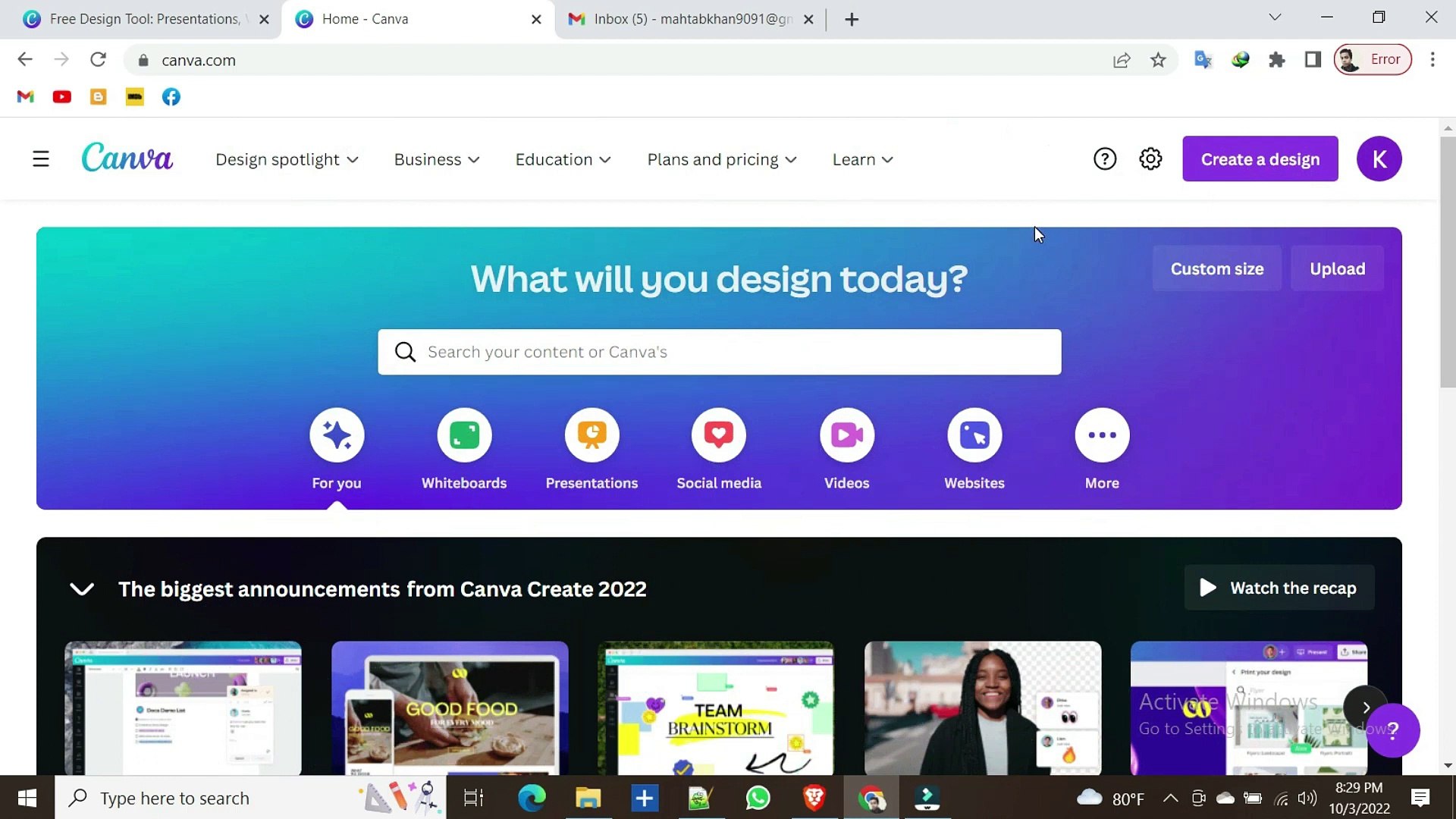
Task: Click the More design types icon
Action: [x=1102, y=435]
